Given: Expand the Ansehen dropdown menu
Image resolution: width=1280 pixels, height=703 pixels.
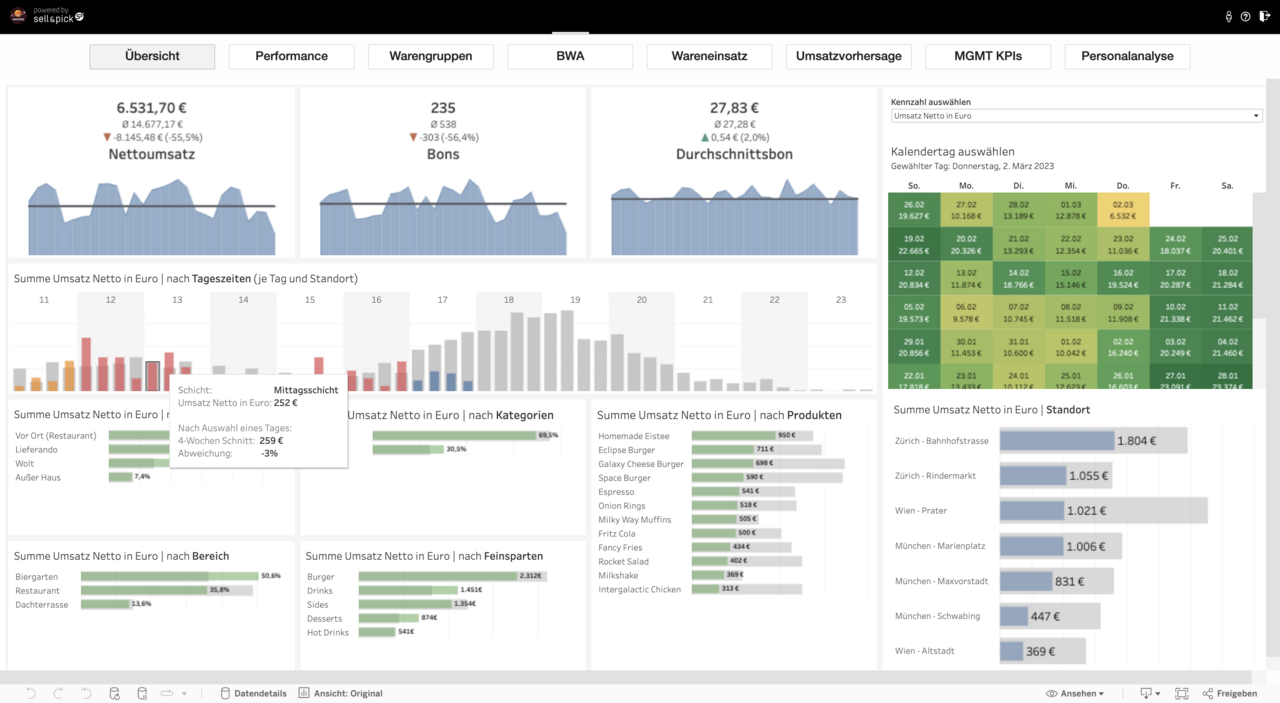Looking at the screenshot, I should pyautogui.click(x=1075, y=693).
